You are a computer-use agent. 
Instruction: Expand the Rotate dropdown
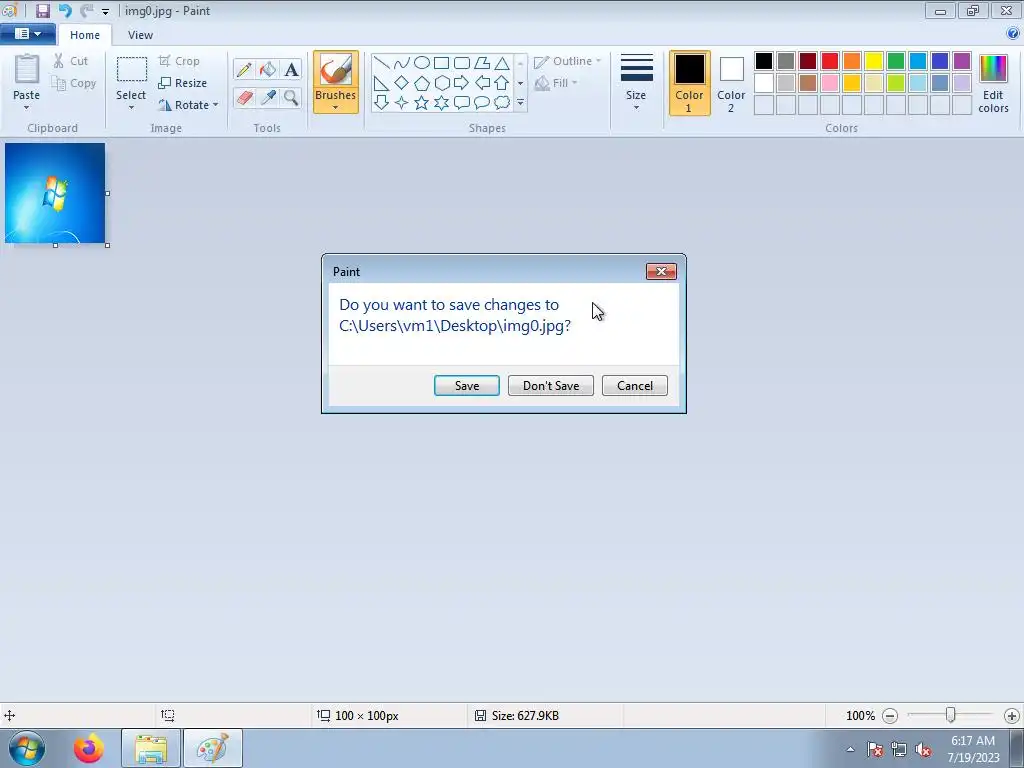(x=216, y=104)
